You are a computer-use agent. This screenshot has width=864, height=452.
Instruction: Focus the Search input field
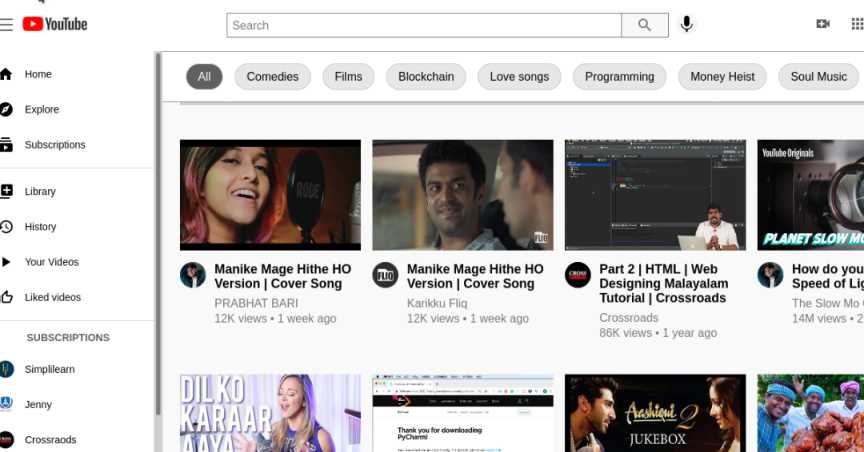(424, 25)
